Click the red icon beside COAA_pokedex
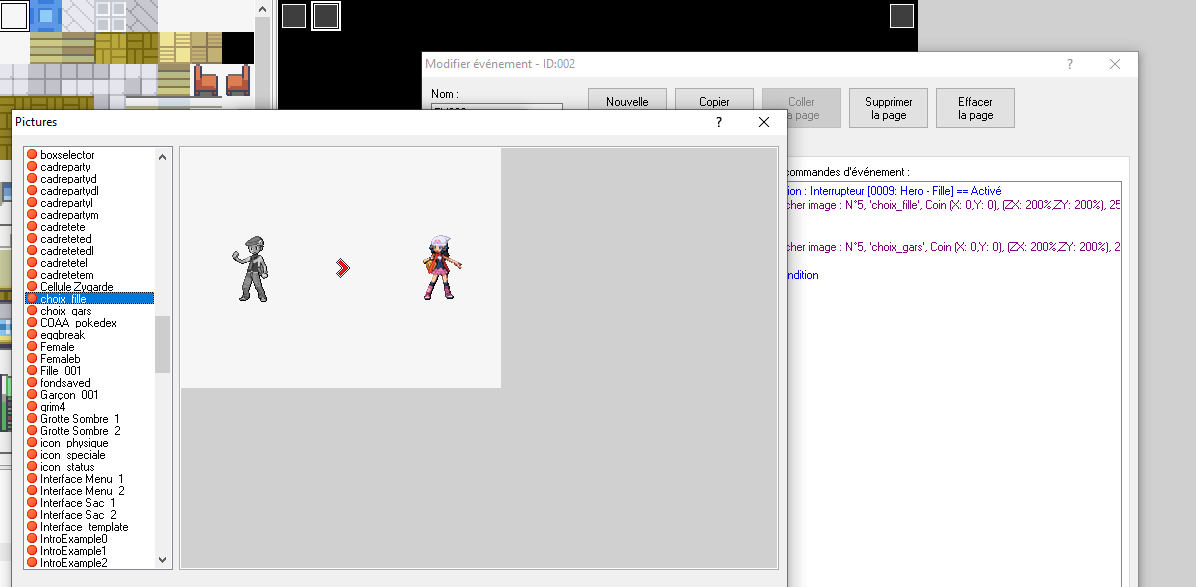Viewport: 1196px width, 587px height. pos(32,323)
